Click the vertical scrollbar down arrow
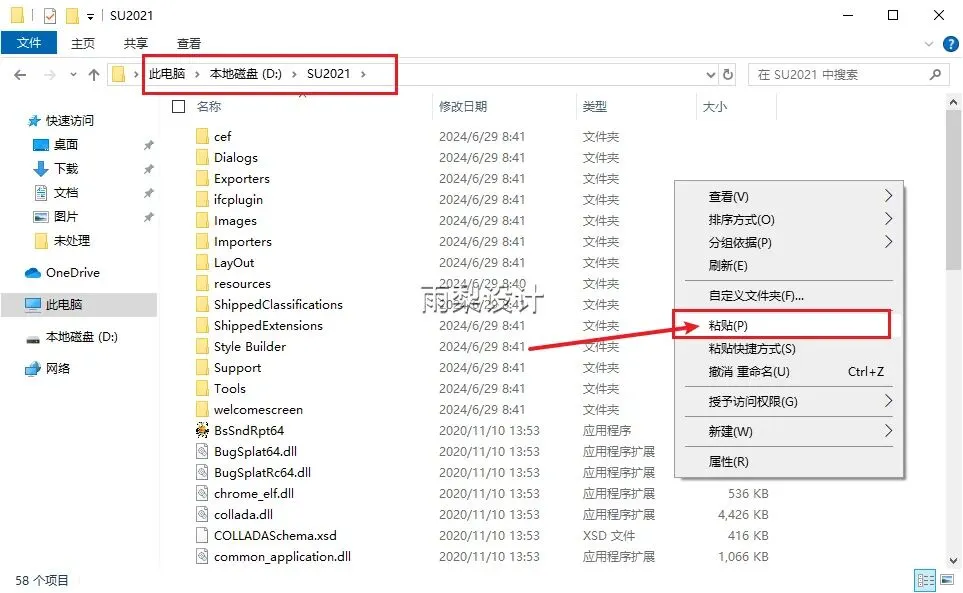 pos(953,560)
